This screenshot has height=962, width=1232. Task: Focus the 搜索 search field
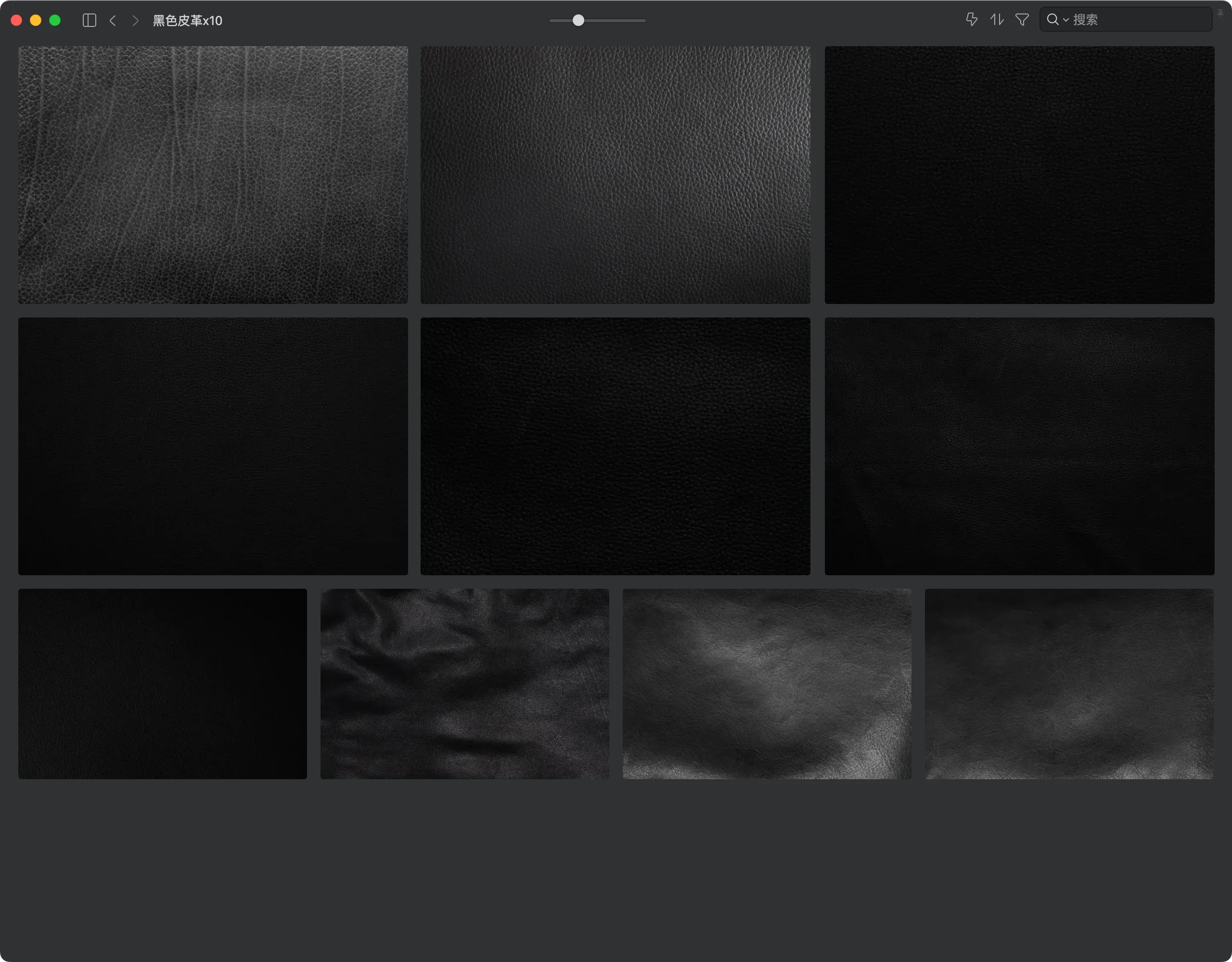point(1126,20)
